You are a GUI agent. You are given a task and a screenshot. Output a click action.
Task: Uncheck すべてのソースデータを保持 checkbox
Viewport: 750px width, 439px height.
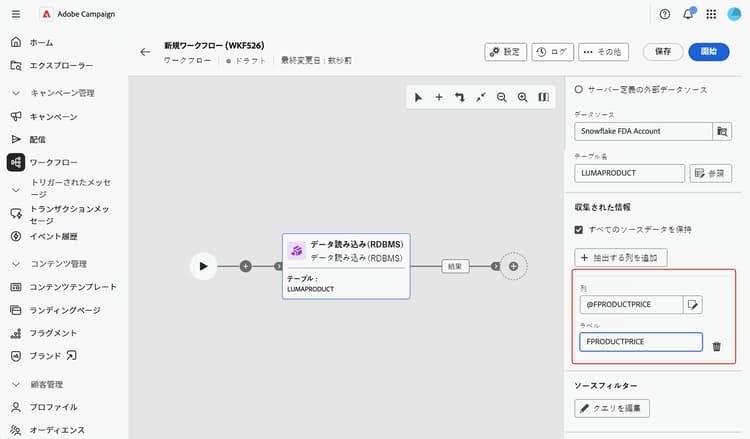click(x=579, y=230)
